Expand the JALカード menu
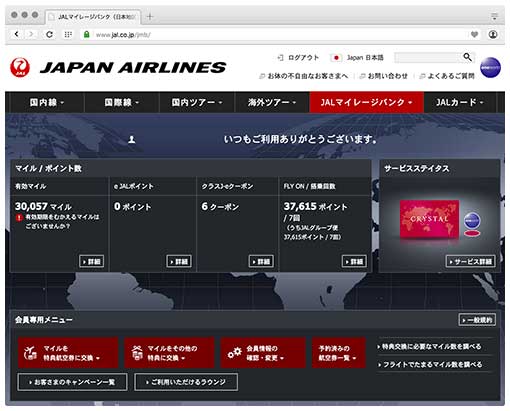Image resolution: width=510 pixels, height=411 pixels. [x=460, y=102]
